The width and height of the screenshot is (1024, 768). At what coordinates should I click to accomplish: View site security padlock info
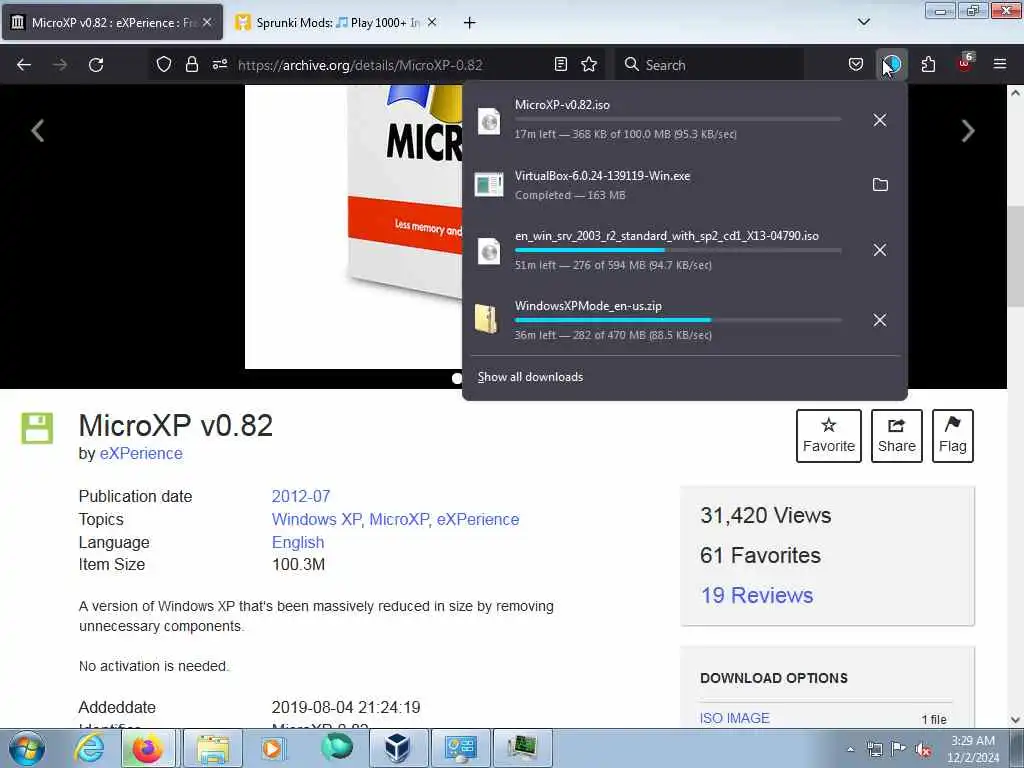[191, 64]
